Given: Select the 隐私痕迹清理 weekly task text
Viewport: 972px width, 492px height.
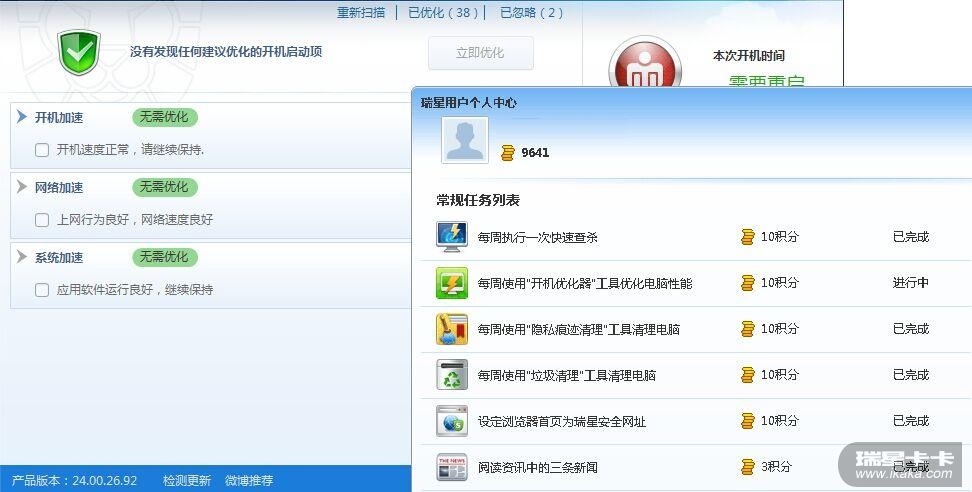Looking at the screenshot, I should coord(578,330).
